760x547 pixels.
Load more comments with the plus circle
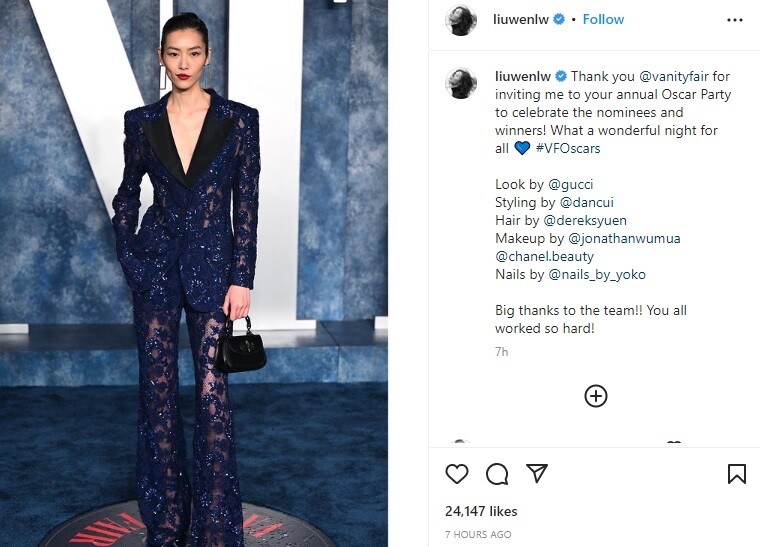click(596, 396)
